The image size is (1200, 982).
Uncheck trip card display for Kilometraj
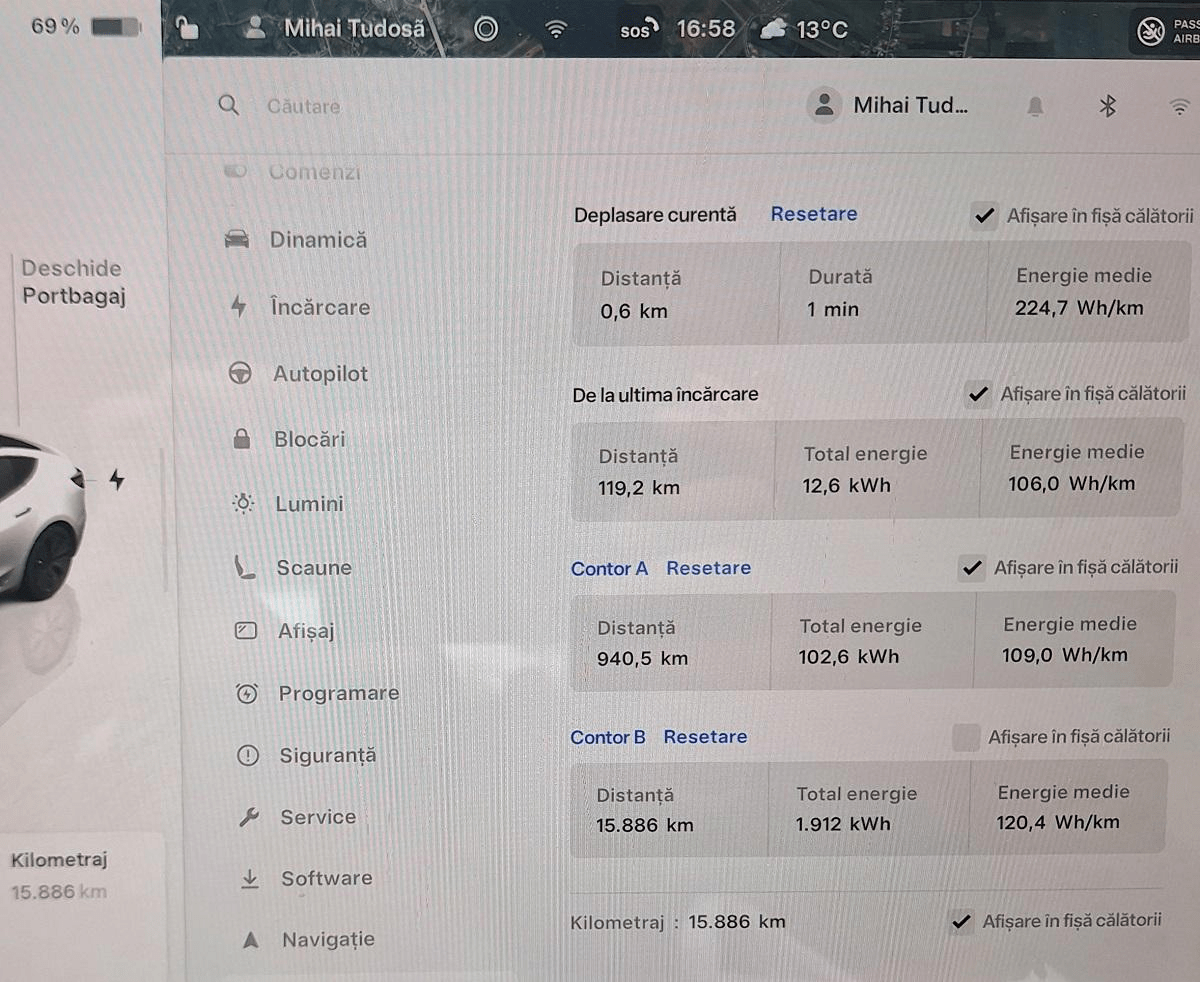(961, 922)
